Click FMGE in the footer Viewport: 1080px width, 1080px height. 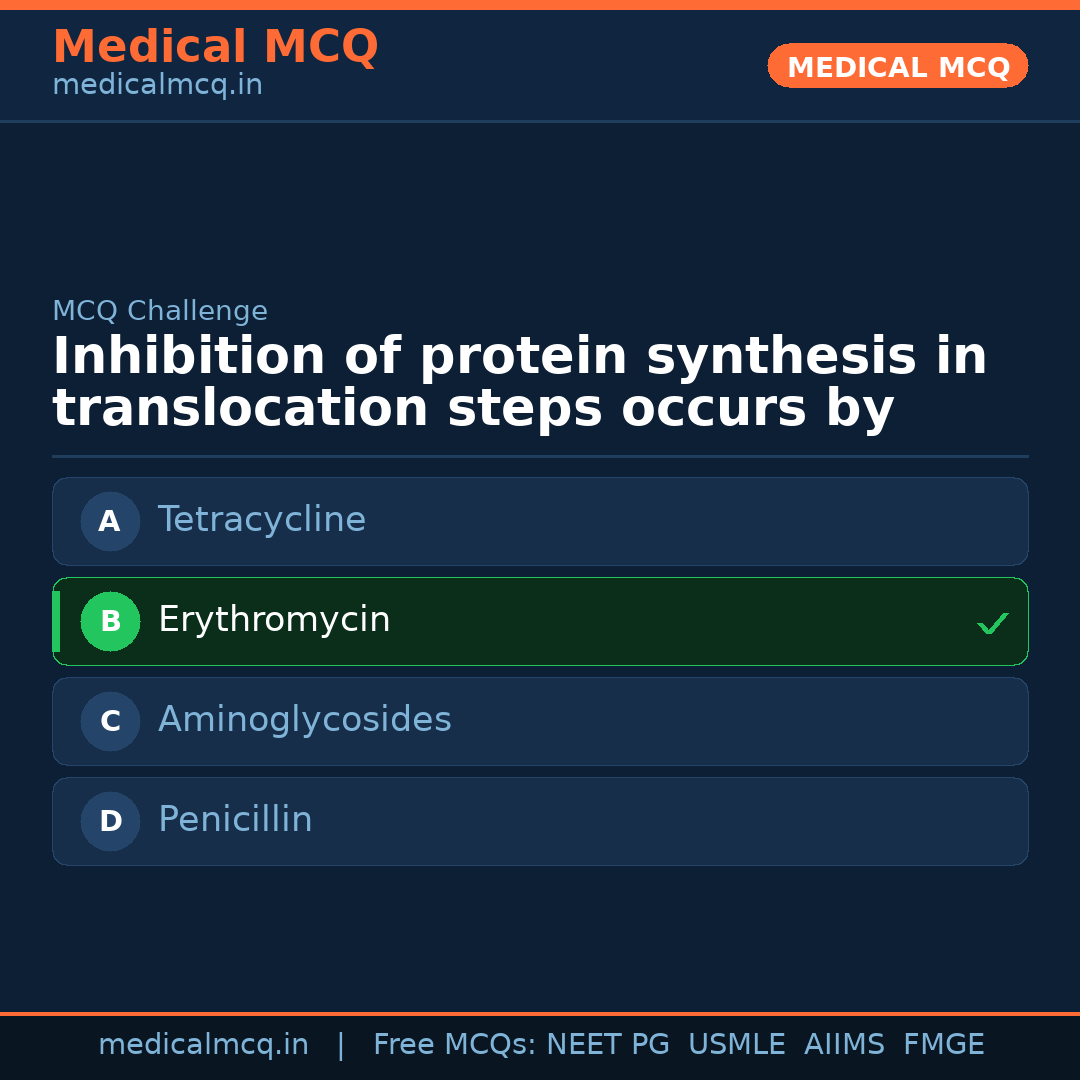[944, 1045]
